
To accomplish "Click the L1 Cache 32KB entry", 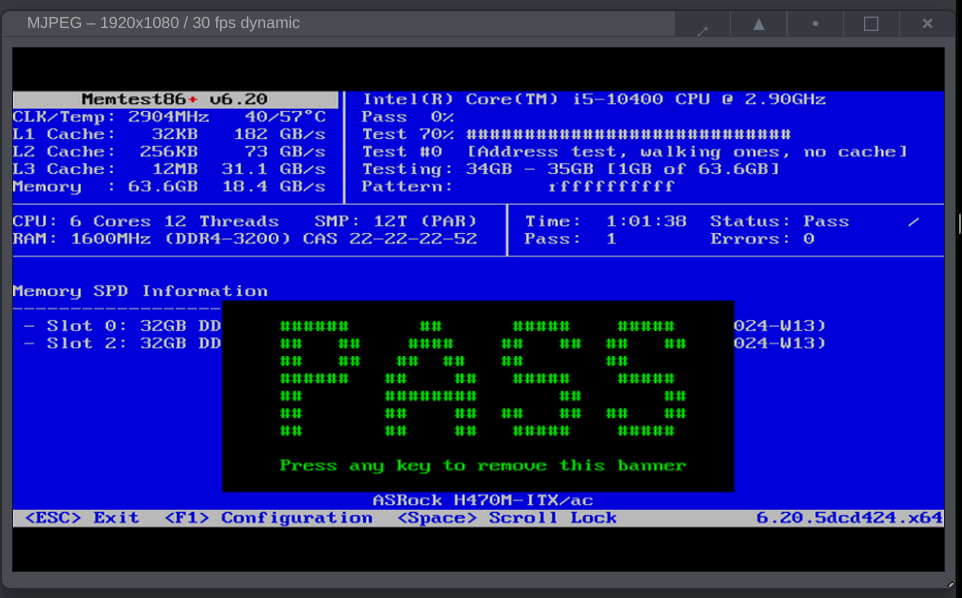I will (105, 134).
